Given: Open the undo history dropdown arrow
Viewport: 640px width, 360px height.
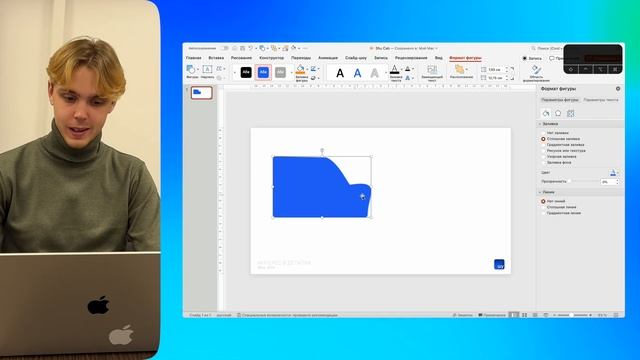Looking at the screenshot, I should [256, 48].
